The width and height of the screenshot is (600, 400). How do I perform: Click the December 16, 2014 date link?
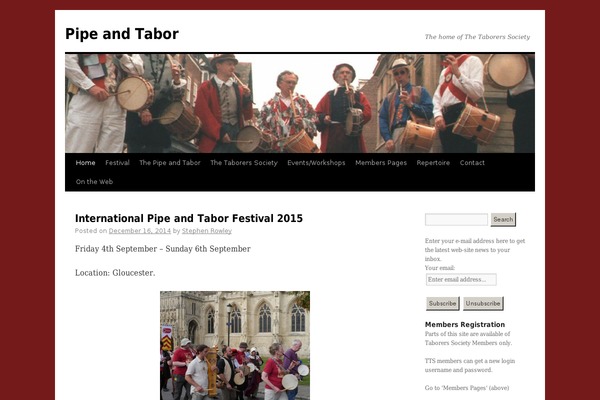tap(140, 231)
